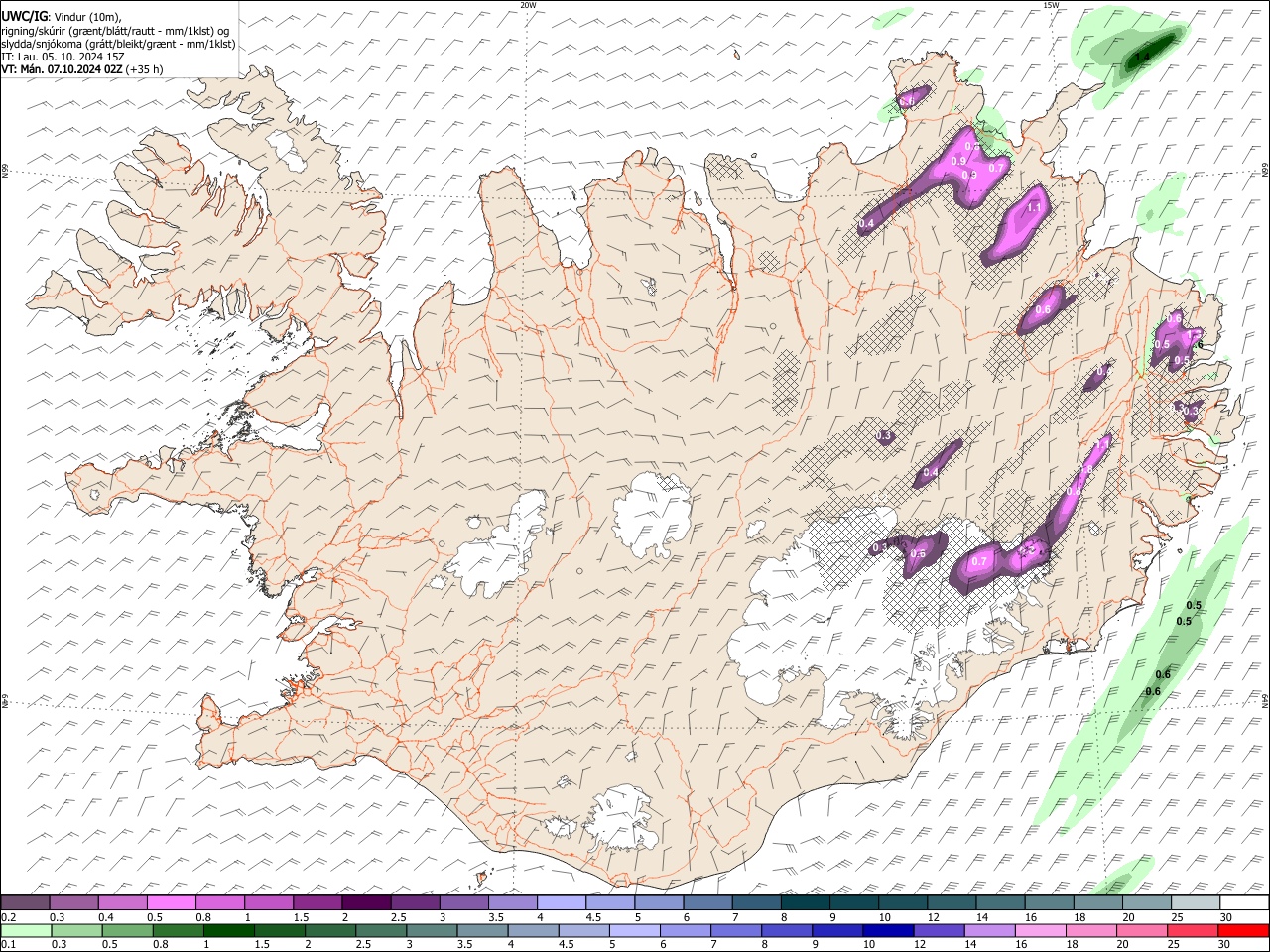Select lower legend row 30 bright red swatch
Image resolution: width=1270 pixels, height=952 pixels.
[1243, 930]
